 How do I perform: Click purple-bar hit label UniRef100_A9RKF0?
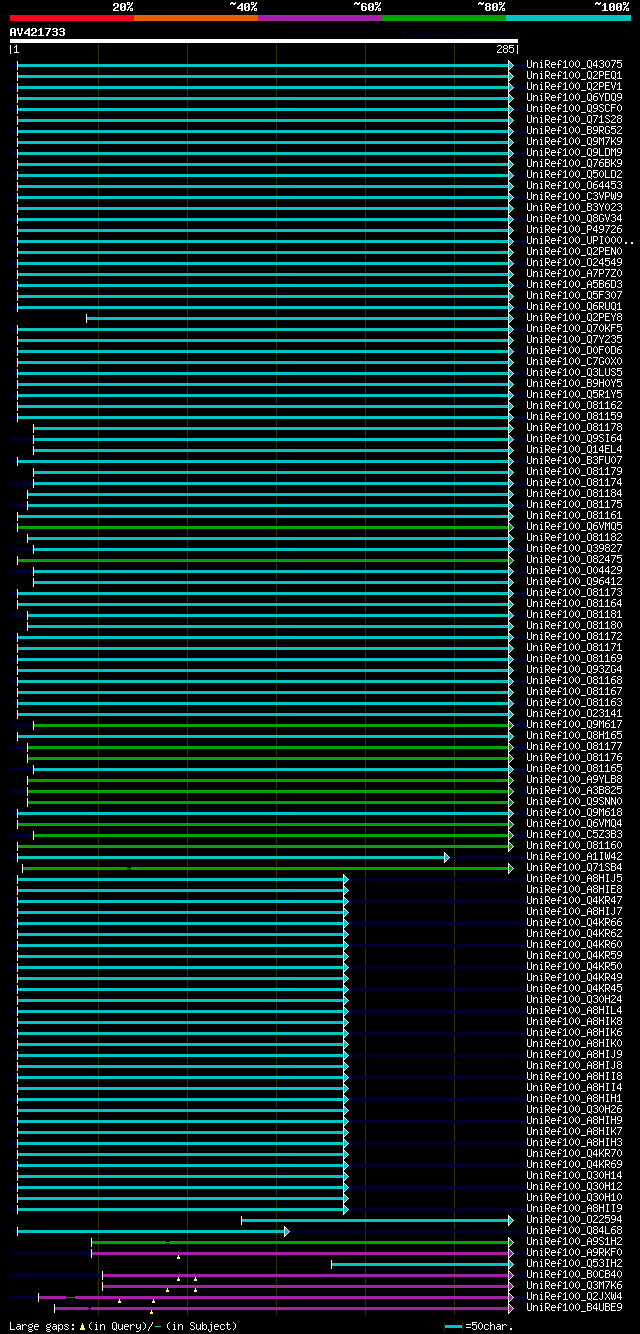coord(574,1252)
